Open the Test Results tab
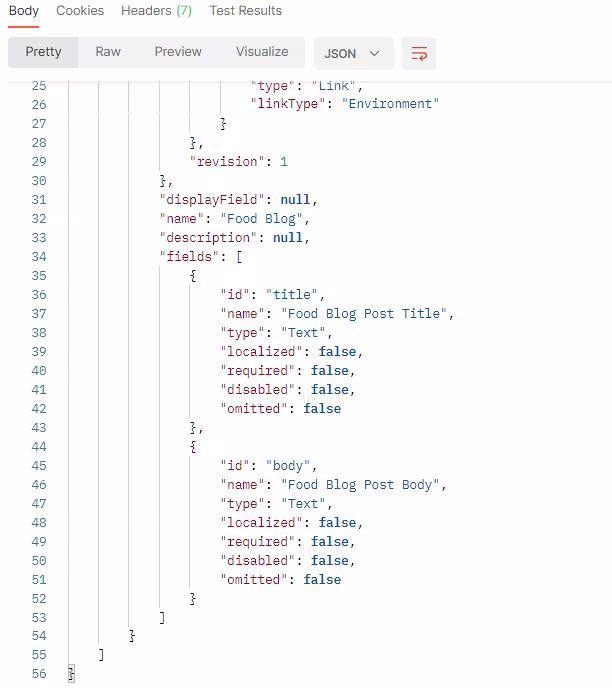Screen dimensions: 612x688 (245, 11)
